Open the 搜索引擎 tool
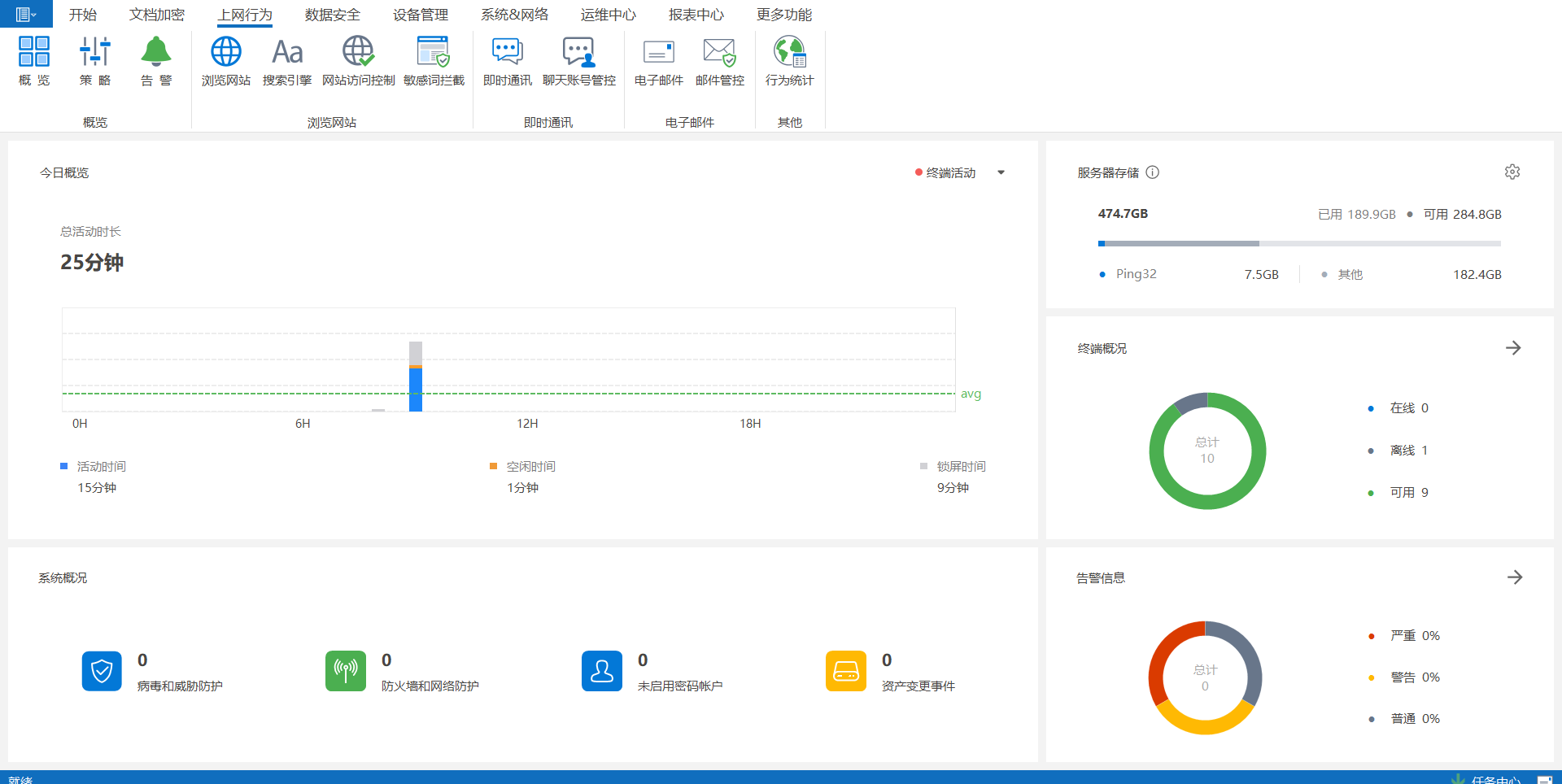1562x784 pixels. point(287,60)
